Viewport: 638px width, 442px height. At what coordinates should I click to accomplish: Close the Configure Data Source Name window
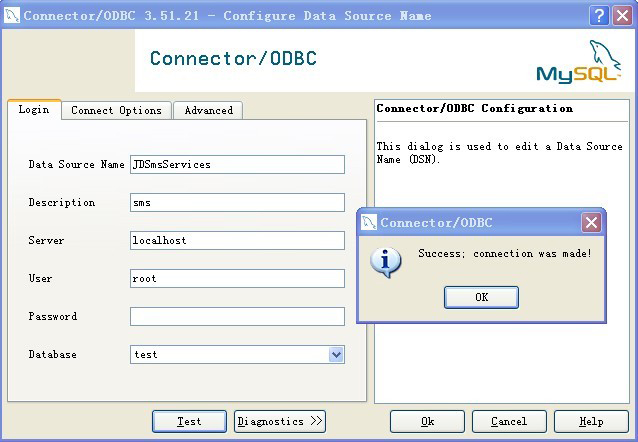623,15
